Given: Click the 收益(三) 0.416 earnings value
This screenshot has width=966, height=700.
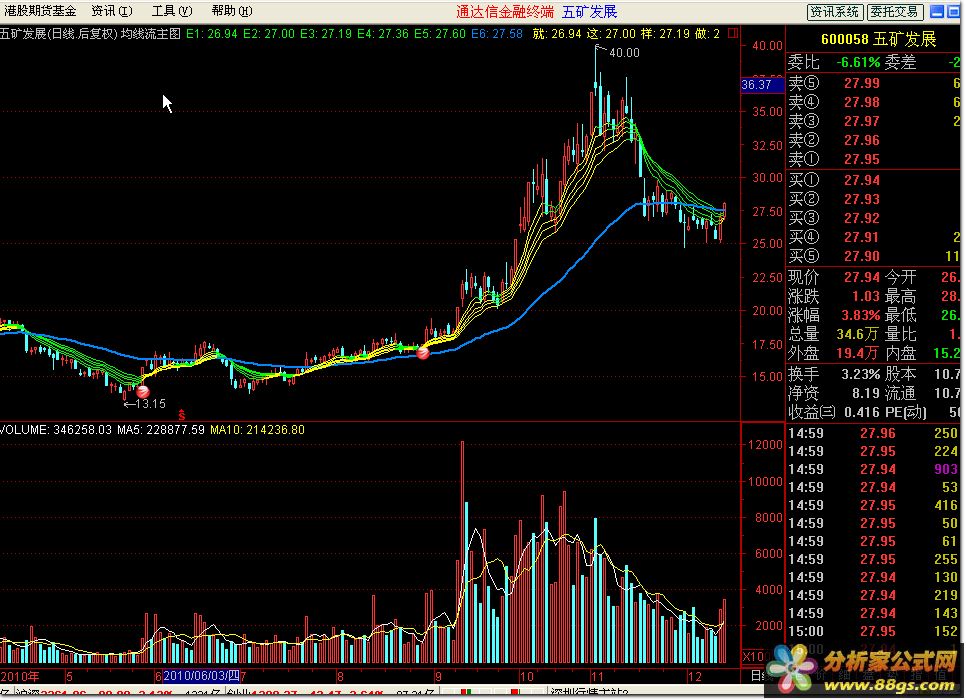Looking at the screenshot, I should (862, 412).
